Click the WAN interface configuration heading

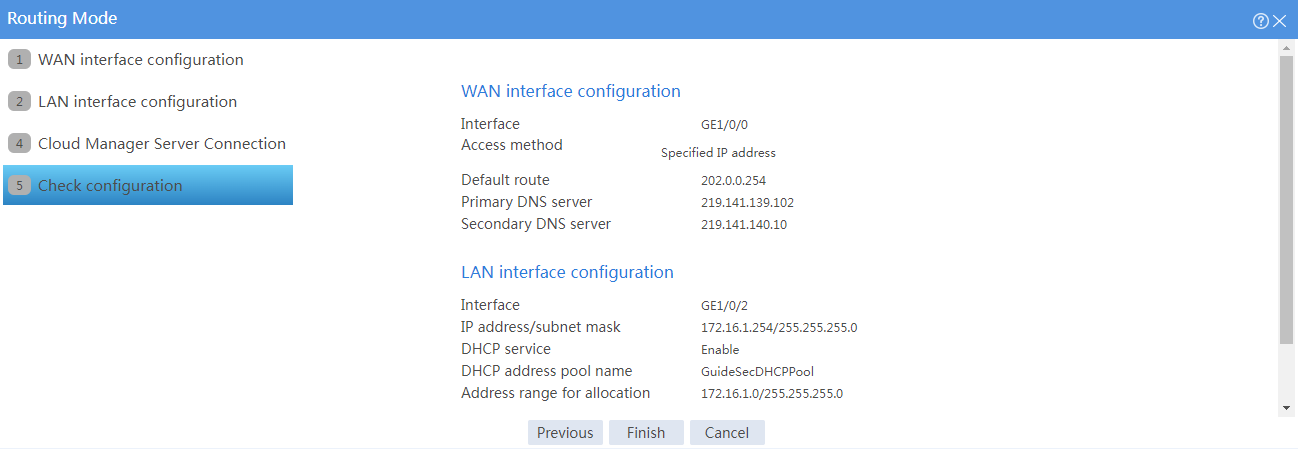point(571,91)
